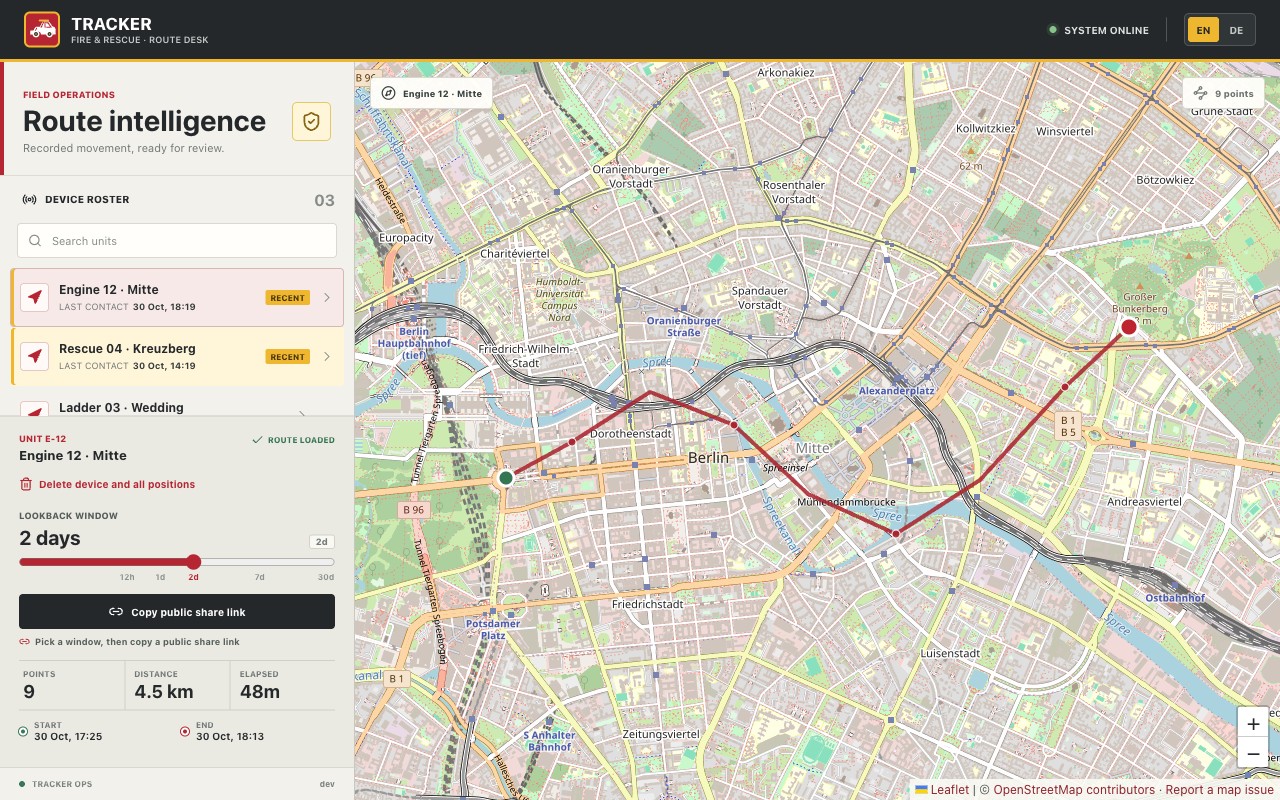Click the System Online status indicator
The image size is (1280, 800).
point(1098,30)
